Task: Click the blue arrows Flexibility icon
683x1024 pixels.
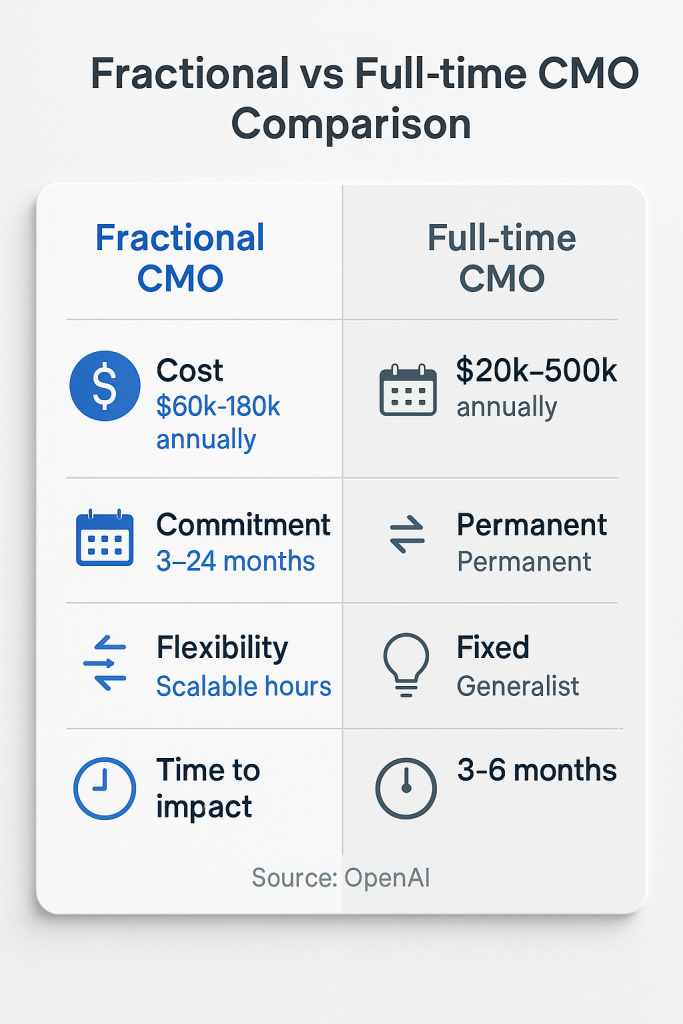Action: (105, 664)
